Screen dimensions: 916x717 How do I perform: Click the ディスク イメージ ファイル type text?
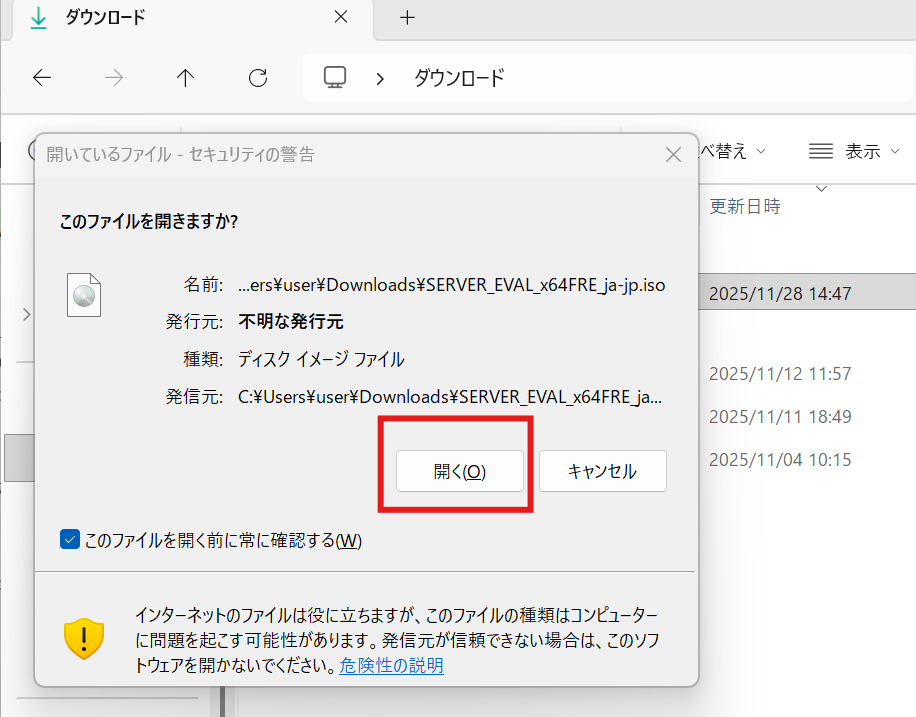pos(321,359)
